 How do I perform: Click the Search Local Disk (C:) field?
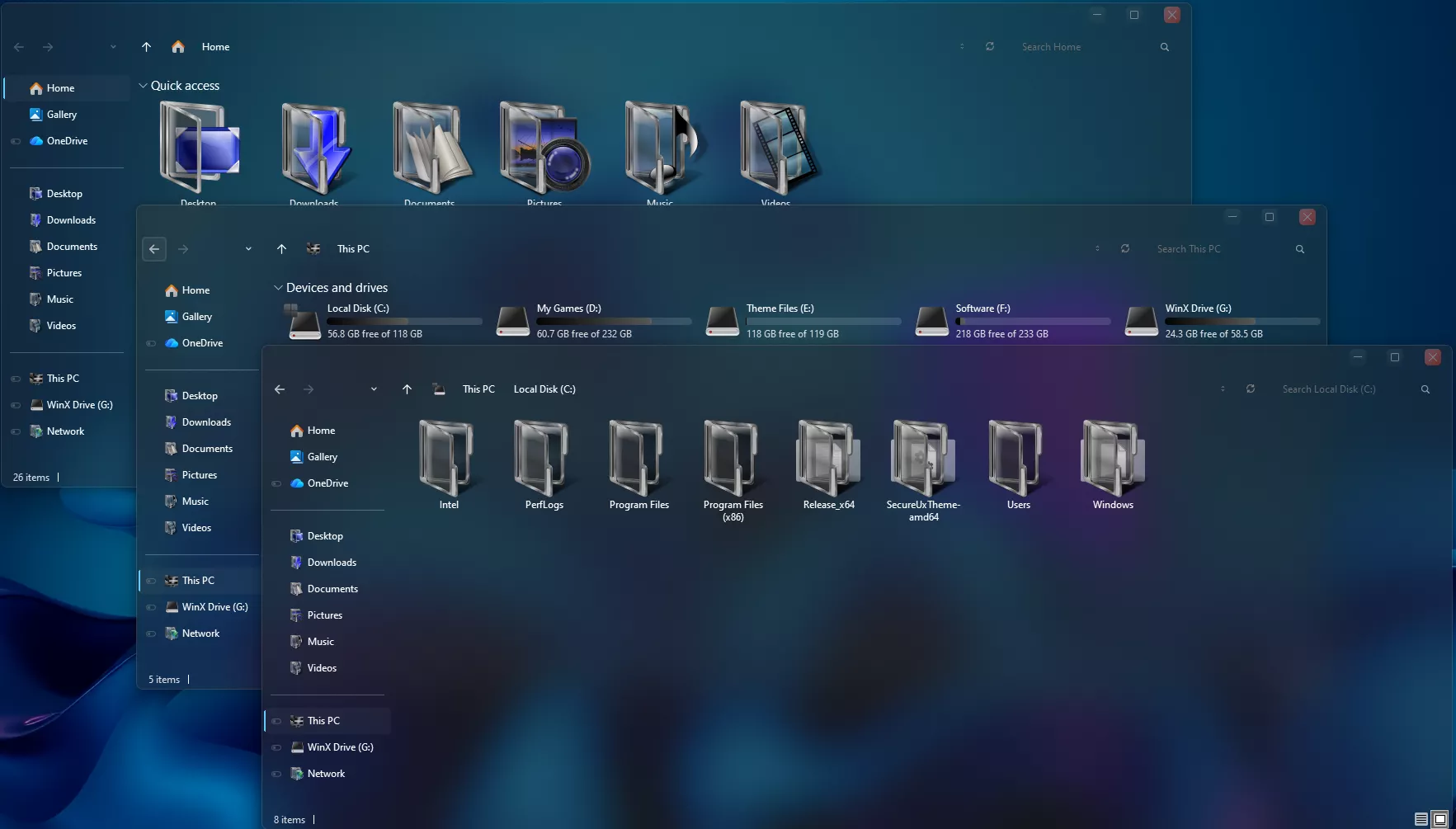1345,389
